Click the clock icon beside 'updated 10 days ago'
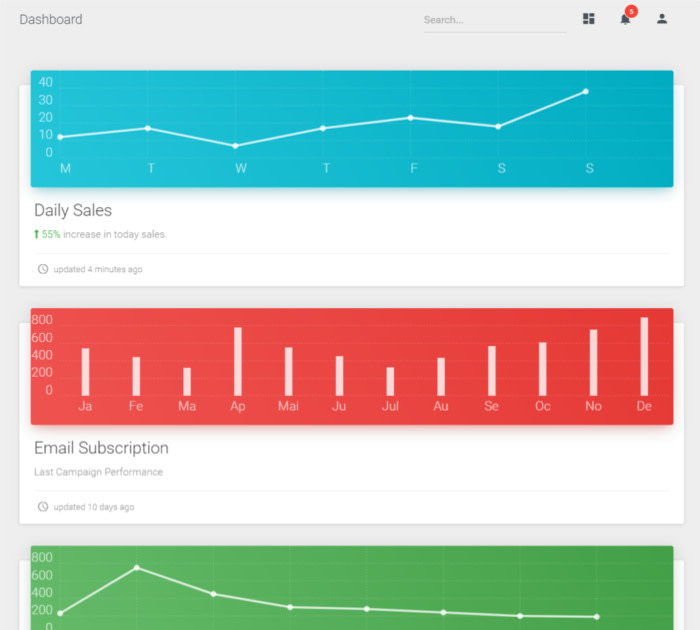 coord(43,506)
